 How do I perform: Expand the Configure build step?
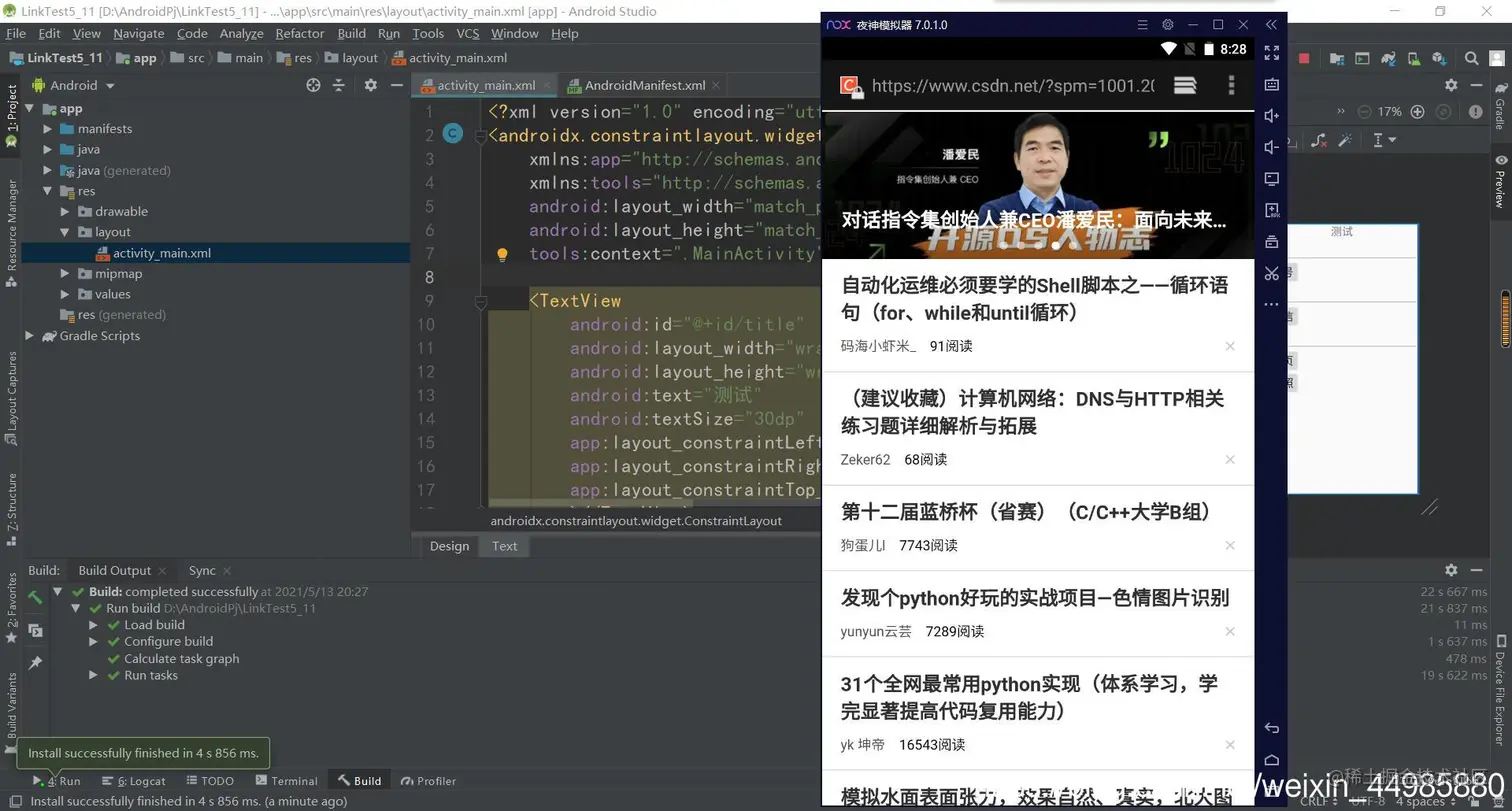point(94,642)
